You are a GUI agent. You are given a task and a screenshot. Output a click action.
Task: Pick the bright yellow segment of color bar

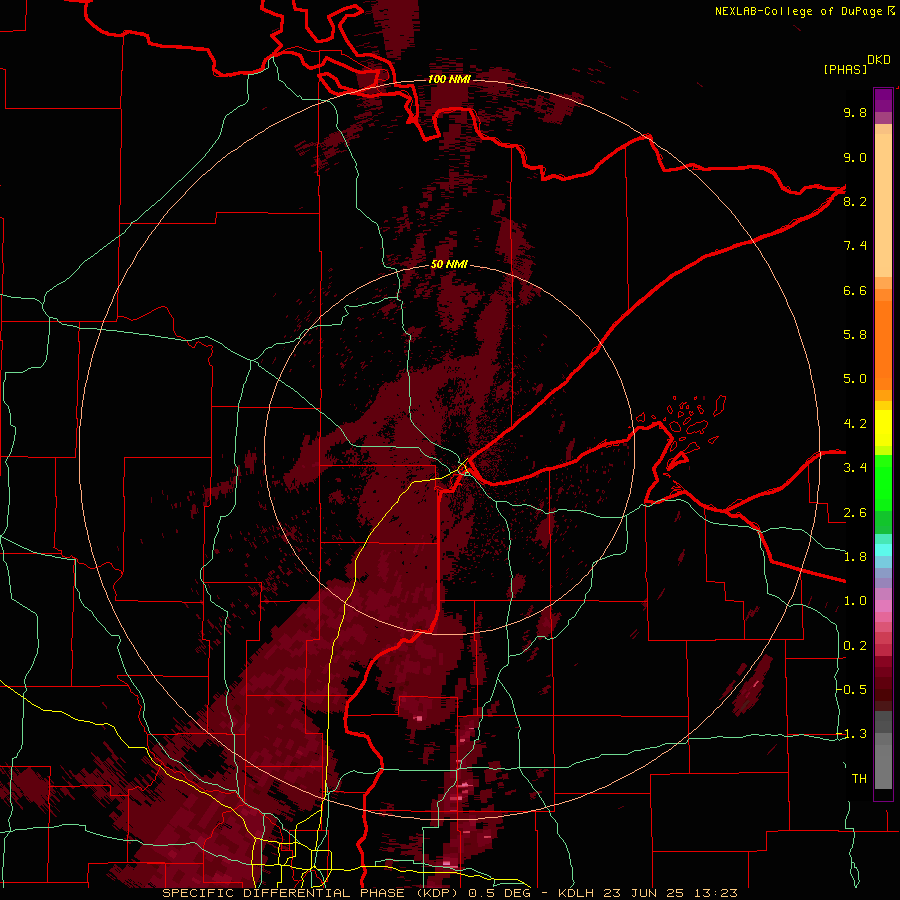pos(883,428)
